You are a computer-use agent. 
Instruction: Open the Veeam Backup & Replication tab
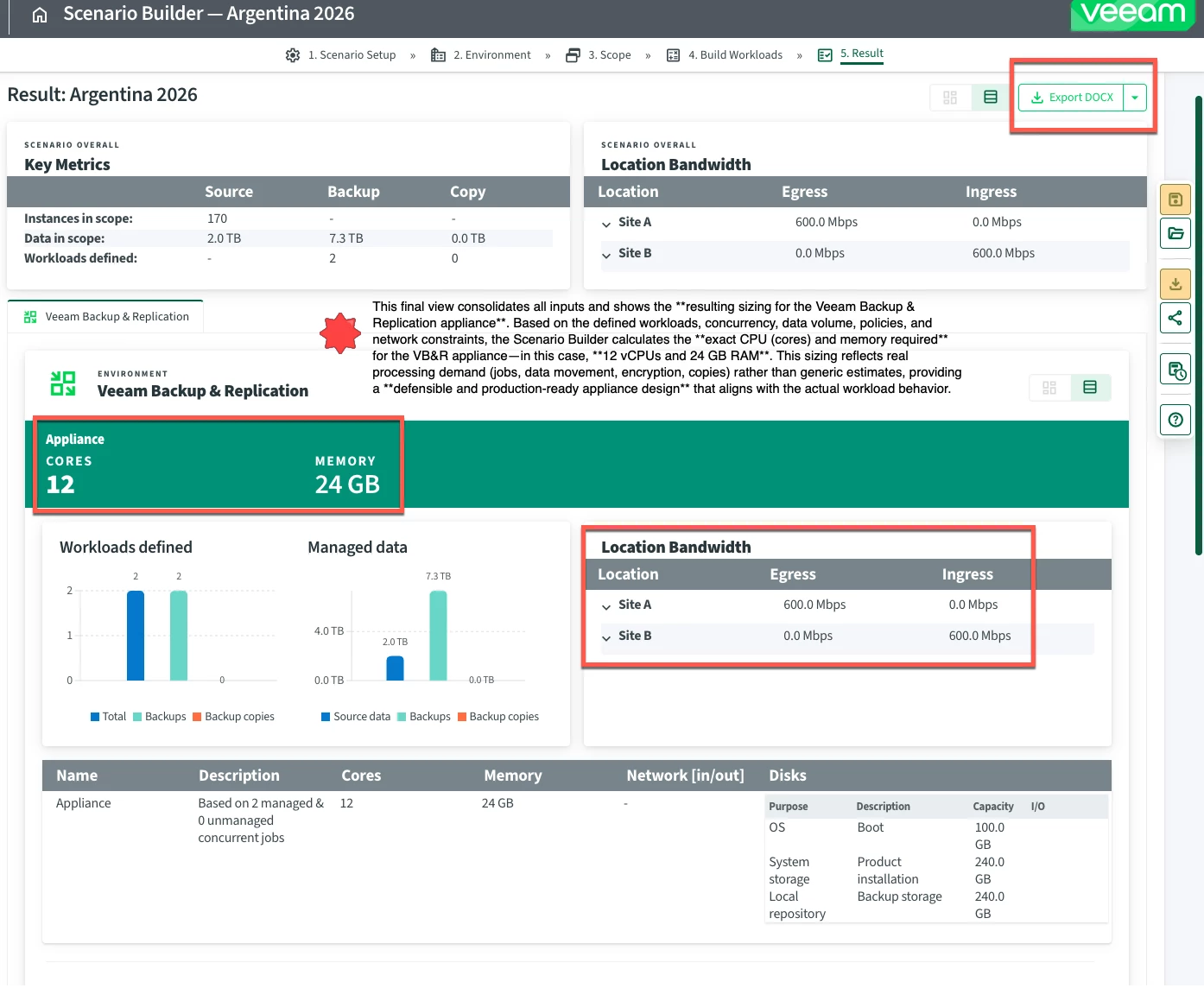point(106,317)
